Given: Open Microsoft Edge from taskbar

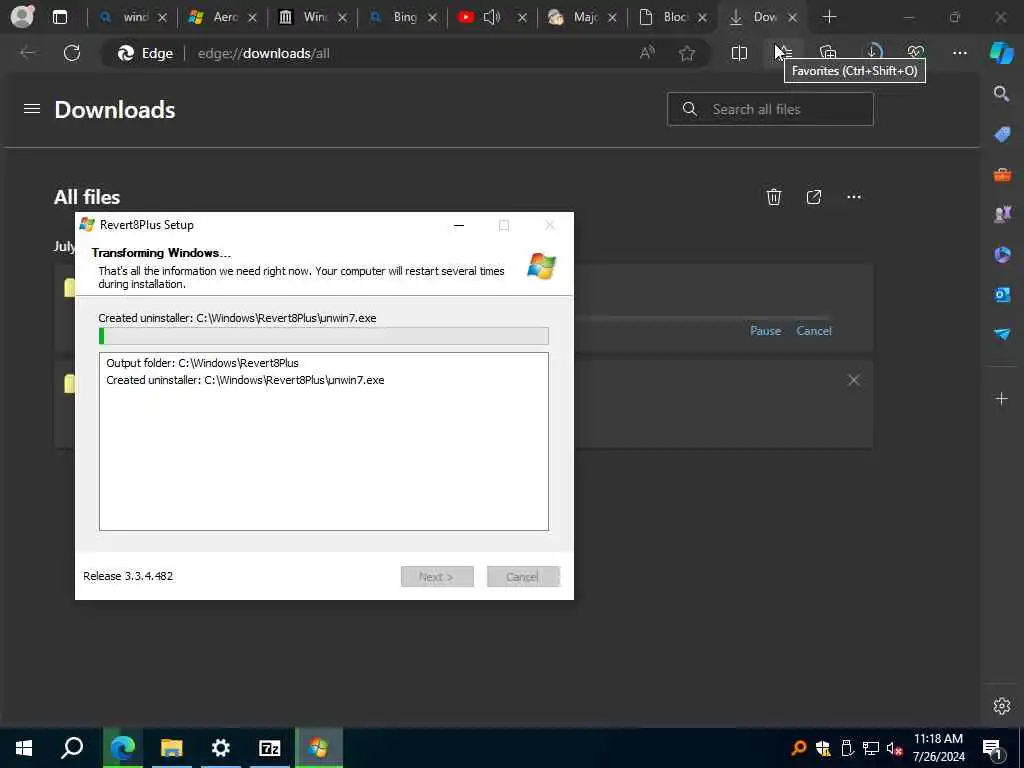Looking at the screenshot, I should click(x=122, y=748).
